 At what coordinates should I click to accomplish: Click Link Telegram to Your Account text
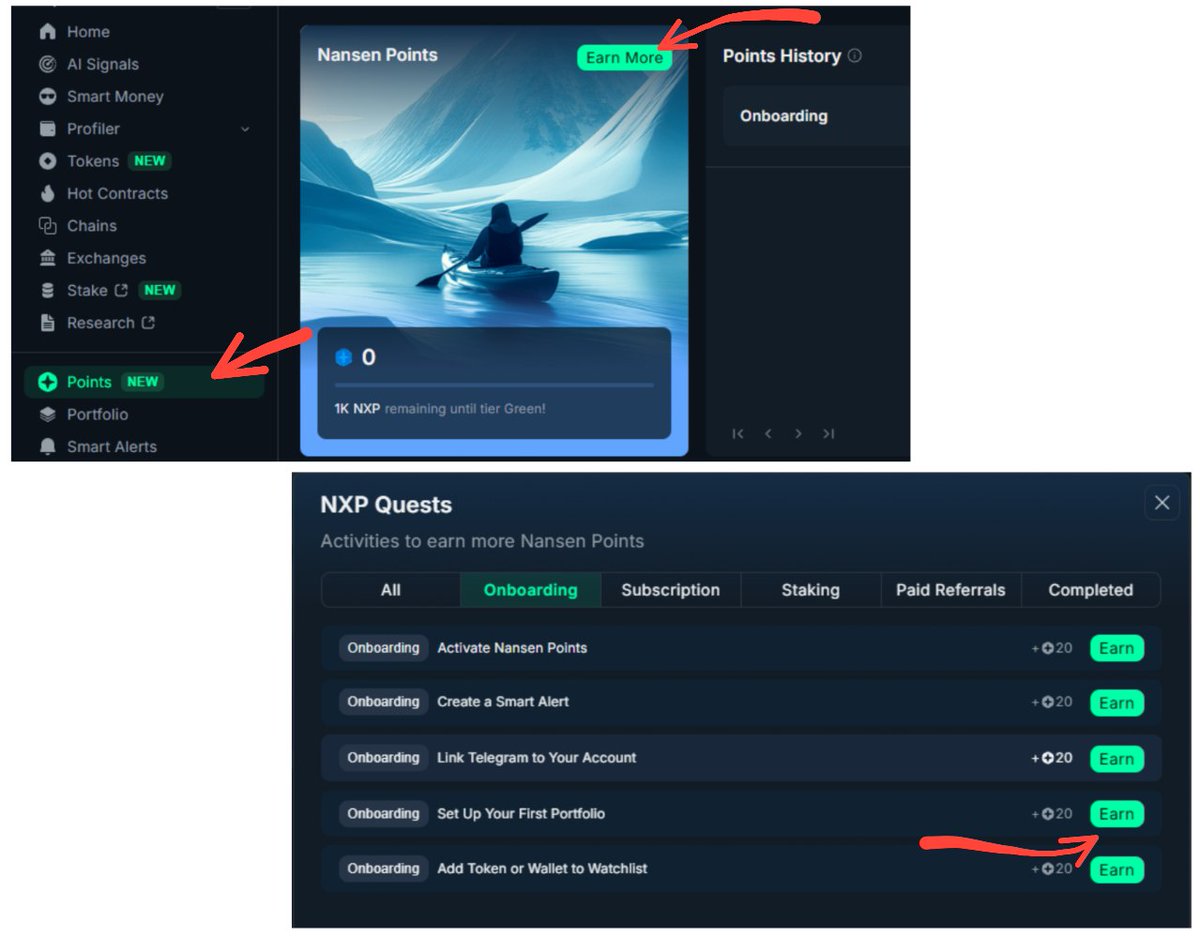point(537,758)
